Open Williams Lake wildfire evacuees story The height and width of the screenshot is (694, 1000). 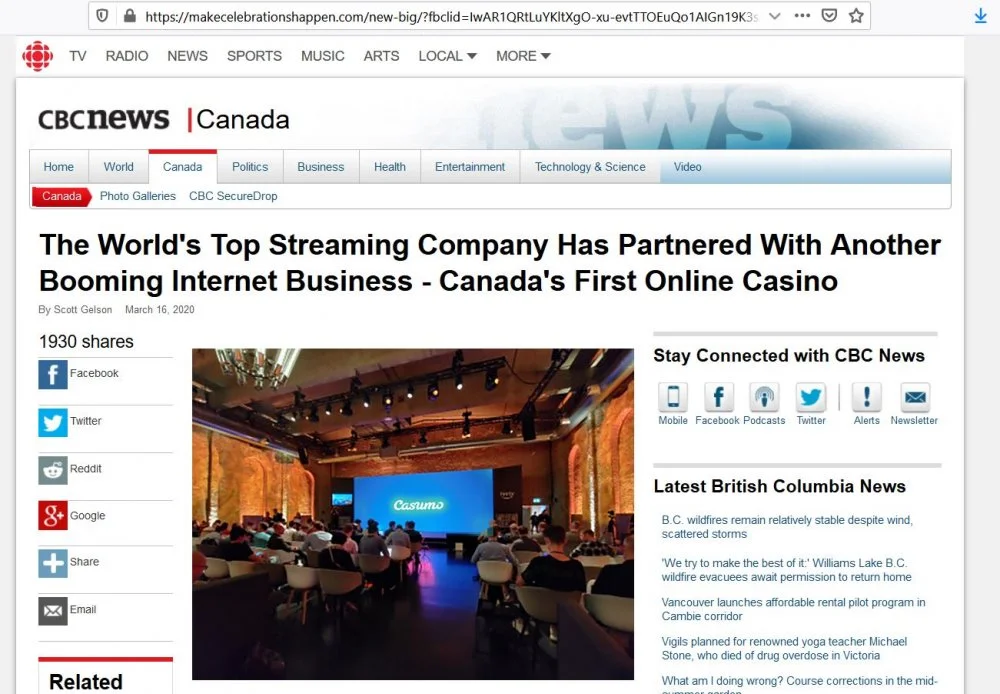coord(786,570)
